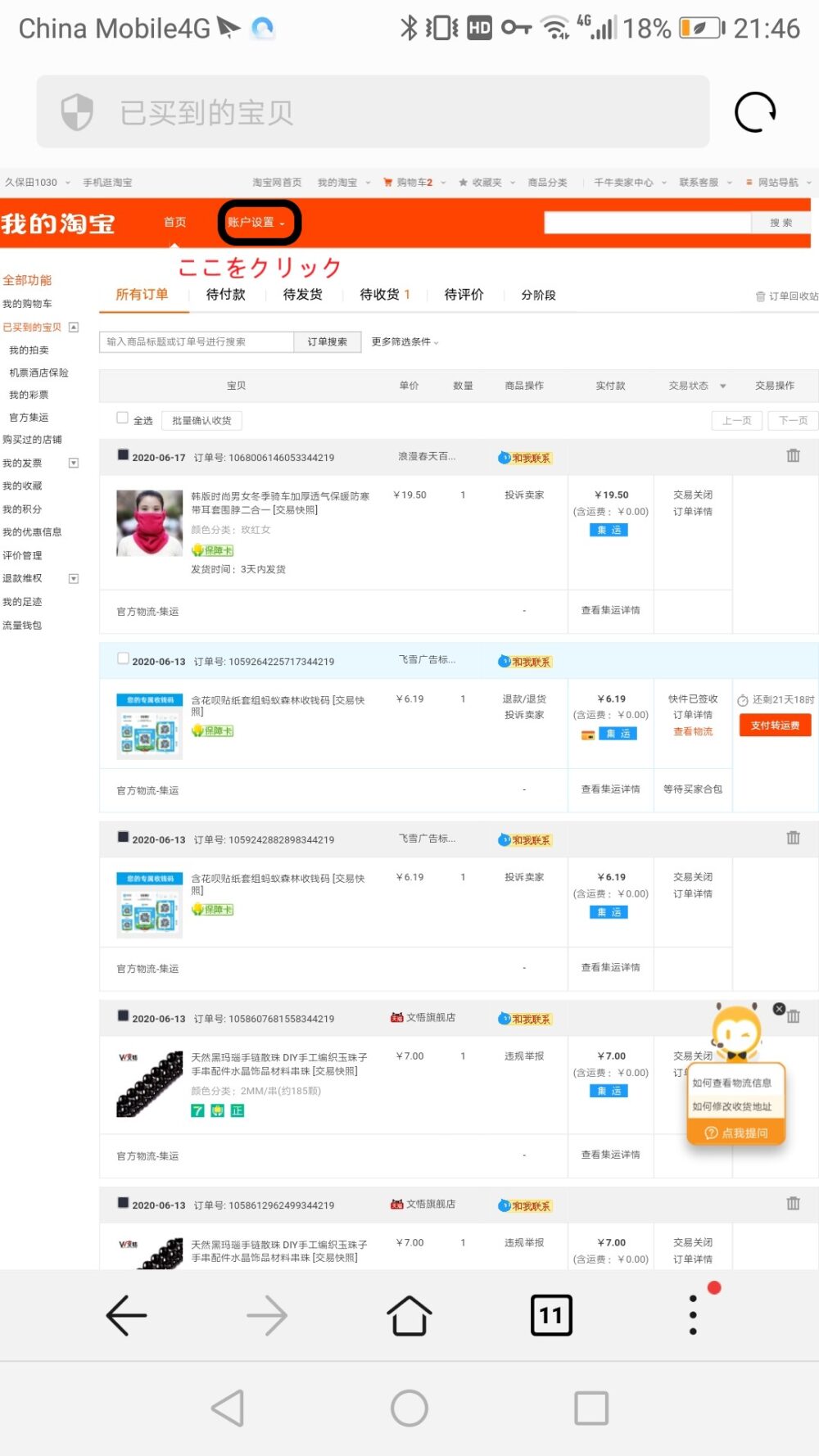
Task: Toggle checkbox for order 1059242882898344219
Action: point(123,837)
